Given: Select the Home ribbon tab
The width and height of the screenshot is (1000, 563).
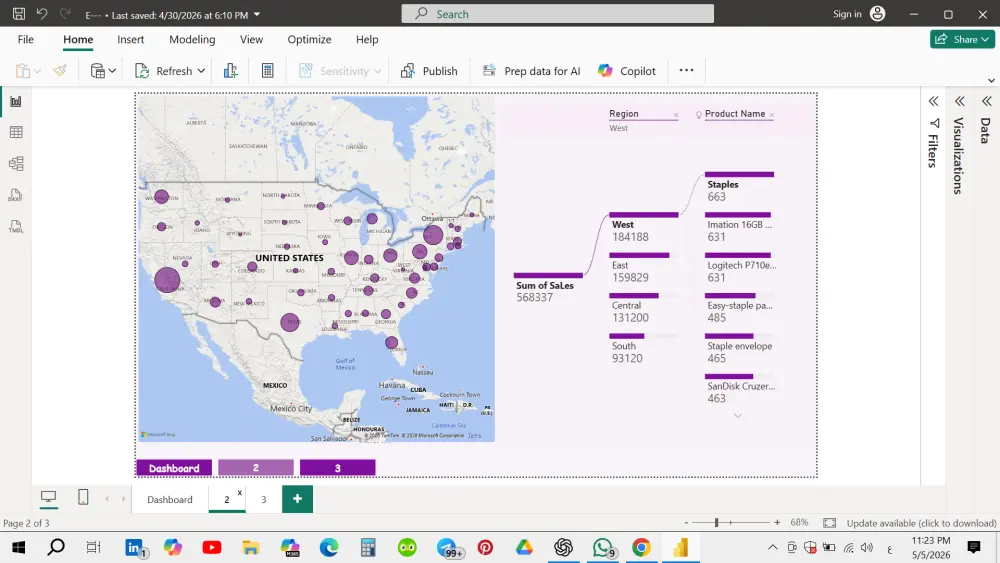Looking at the screenshot, I should click(x=78, y=40).
